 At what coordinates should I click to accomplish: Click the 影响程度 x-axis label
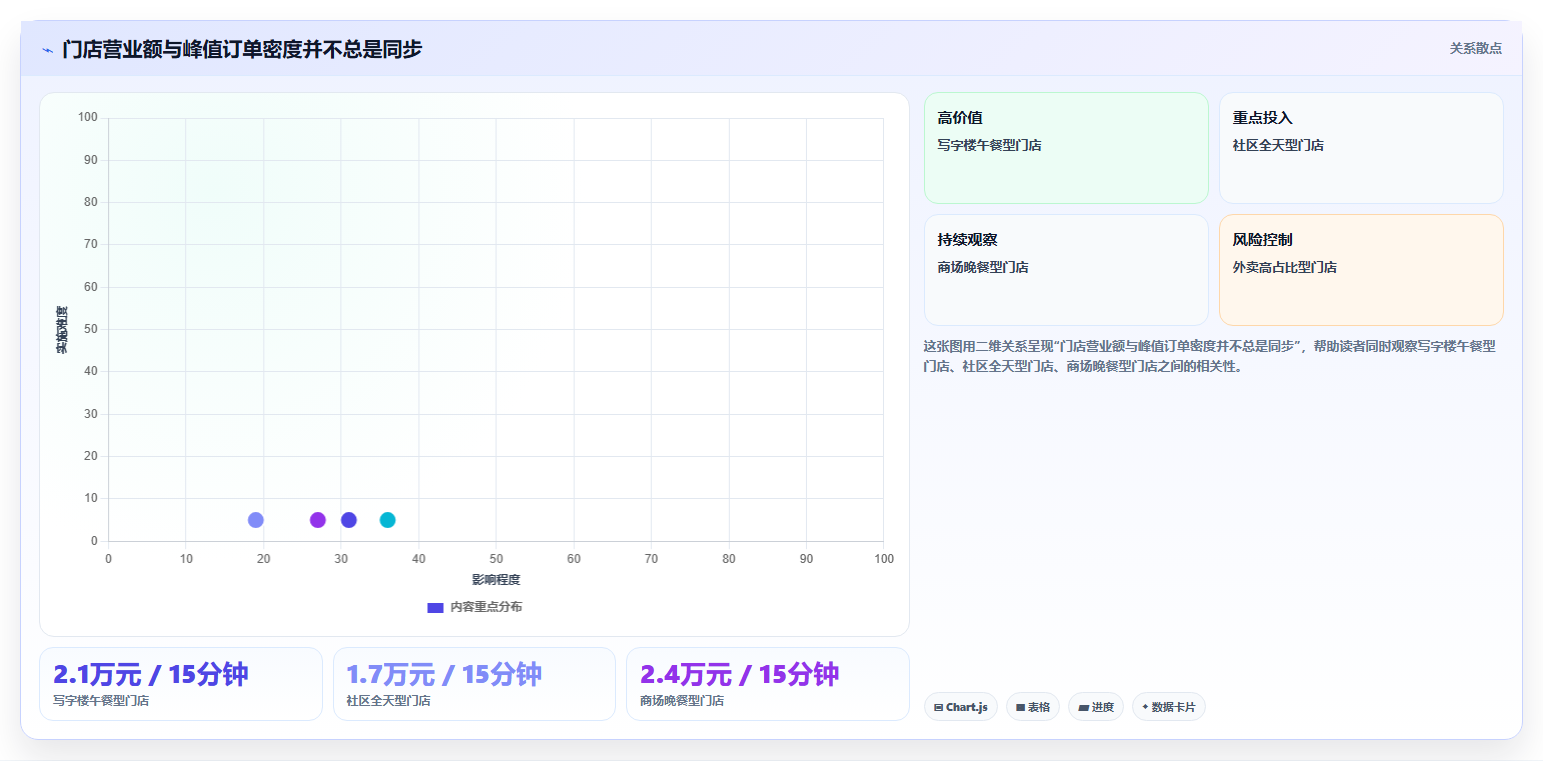(496, 580)
